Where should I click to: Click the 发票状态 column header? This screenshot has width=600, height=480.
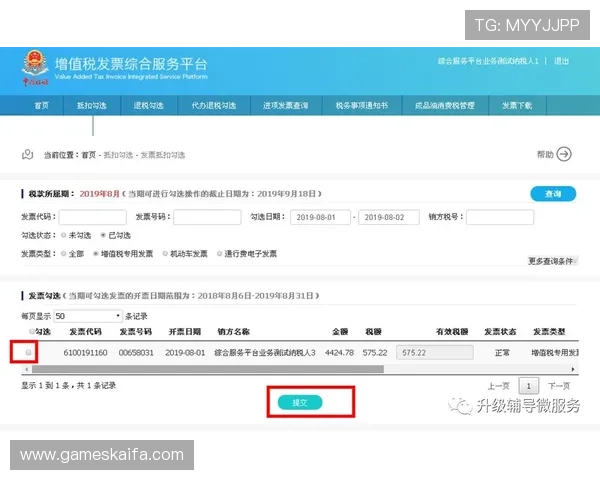pyautogui.click(x=500, y=331)
